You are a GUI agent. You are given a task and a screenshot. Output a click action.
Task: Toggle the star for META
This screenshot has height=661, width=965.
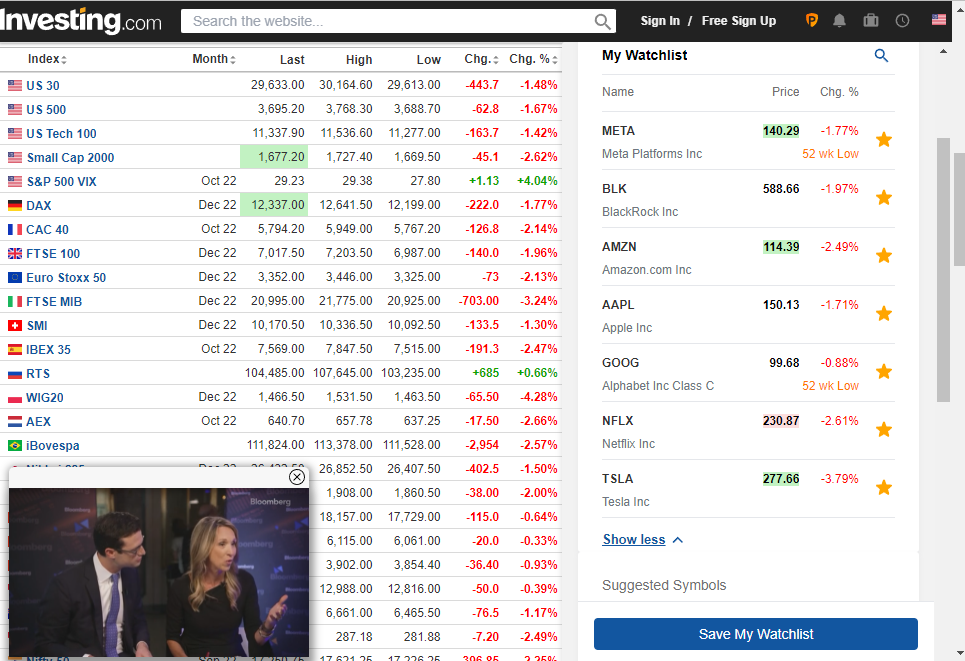(x=884, y=140)
